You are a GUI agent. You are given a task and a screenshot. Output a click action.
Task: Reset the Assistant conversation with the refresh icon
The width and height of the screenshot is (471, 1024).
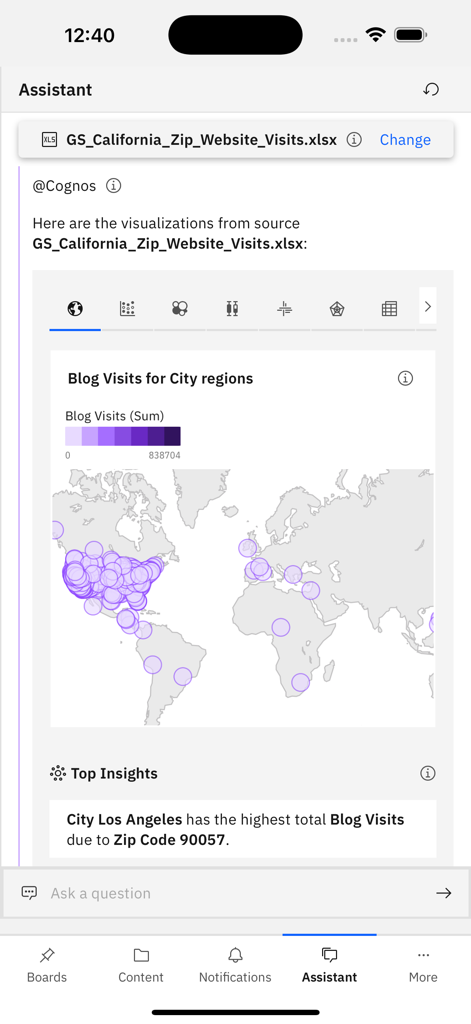tap(430, 89)
